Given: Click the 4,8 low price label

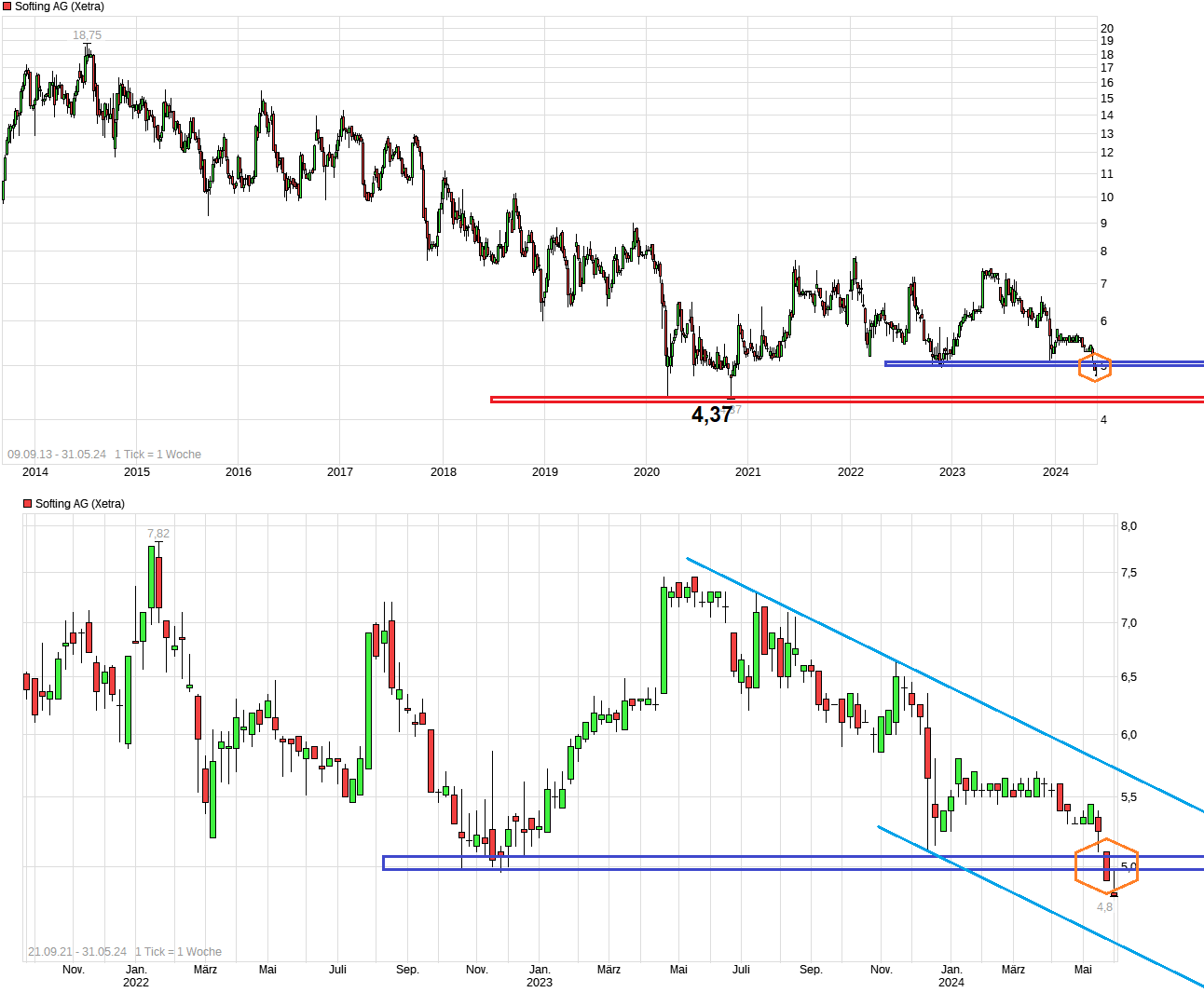Looking at the screenshot, I should pos(1104,907).
